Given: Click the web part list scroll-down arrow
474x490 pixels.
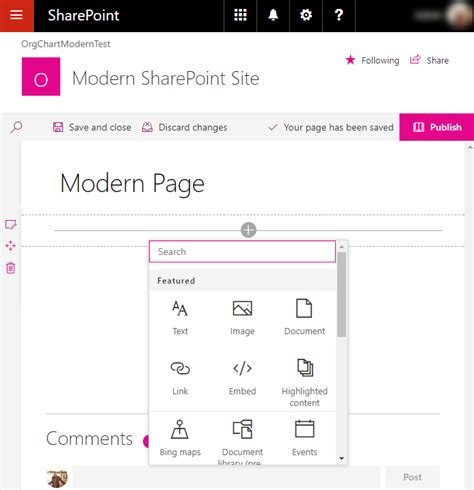Looking at the screenshot, I should (341, 459).
